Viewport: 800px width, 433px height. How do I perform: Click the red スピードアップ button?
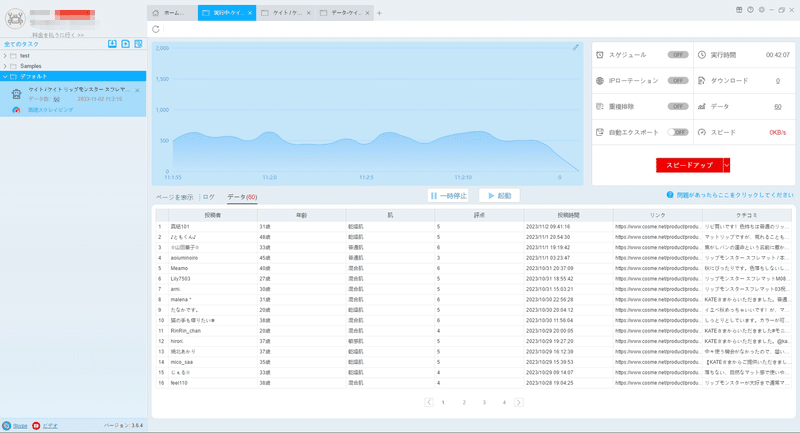pos(689,165)
